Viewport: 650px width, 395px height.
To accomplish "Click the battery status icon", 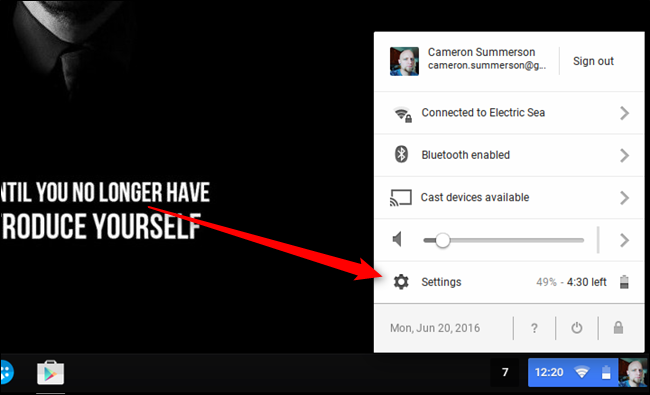I will click(624, 282).
